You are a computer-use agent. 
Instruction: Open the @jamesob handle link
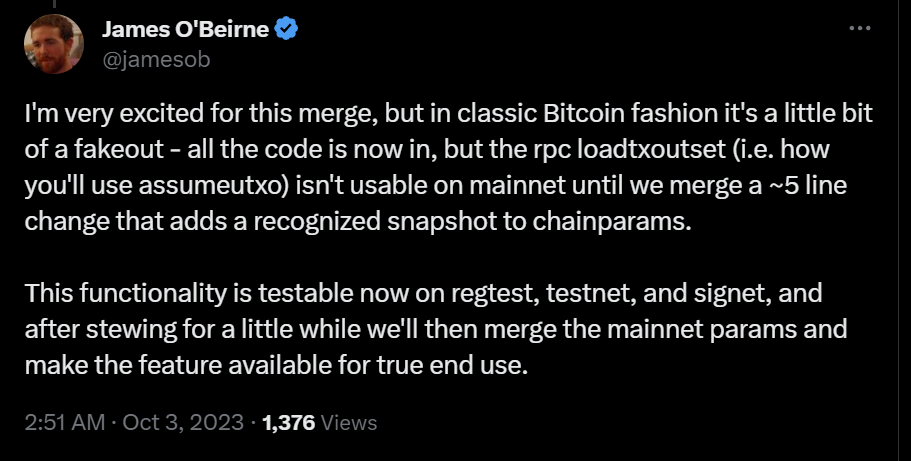pyautogui.click(x=156, y=59)
